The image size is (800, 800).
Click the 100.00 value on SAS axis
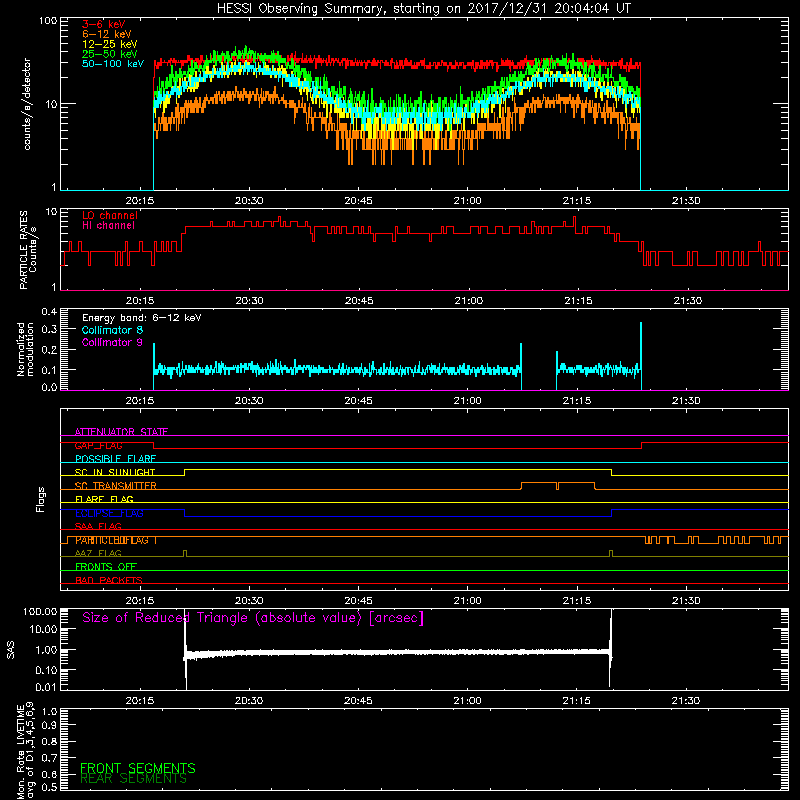(40, 612)
